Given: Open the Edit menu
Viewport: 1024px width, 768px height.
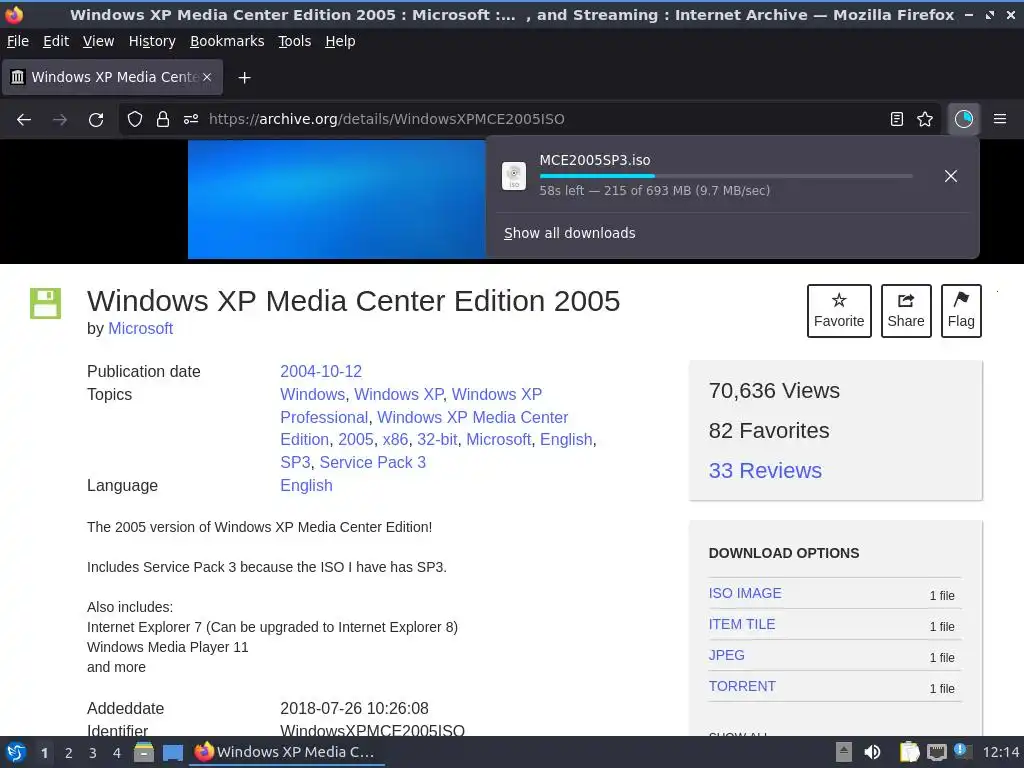Looking at the screenshot, I should click(x=56, y=41).
